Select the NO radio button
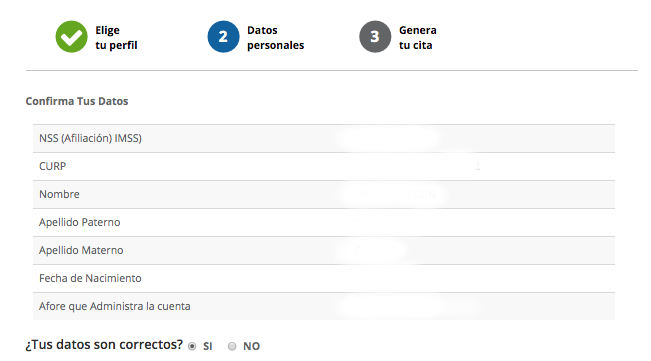 tap(232, 346)
